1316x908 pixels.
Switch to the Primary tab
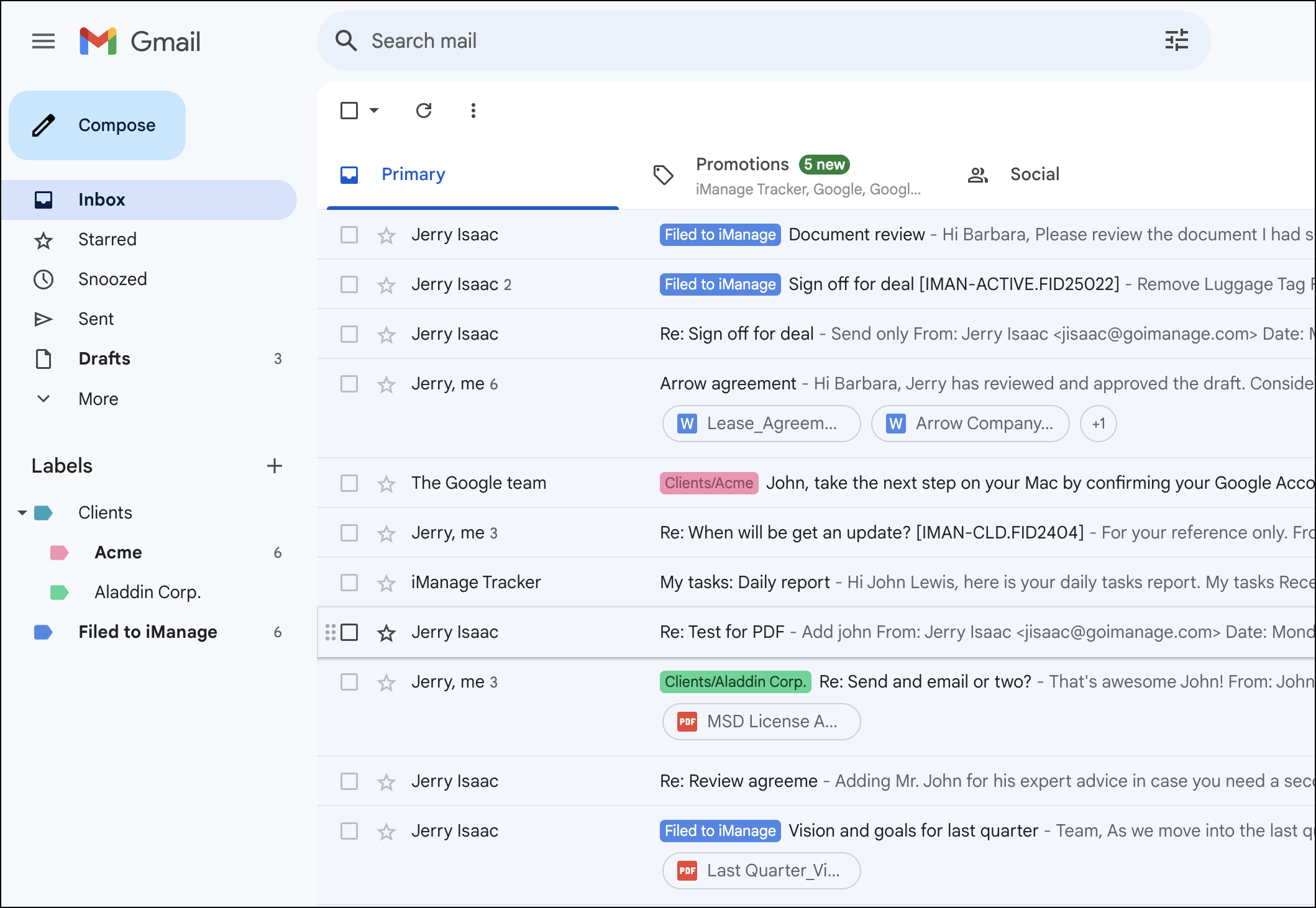(x=473, y=175)
